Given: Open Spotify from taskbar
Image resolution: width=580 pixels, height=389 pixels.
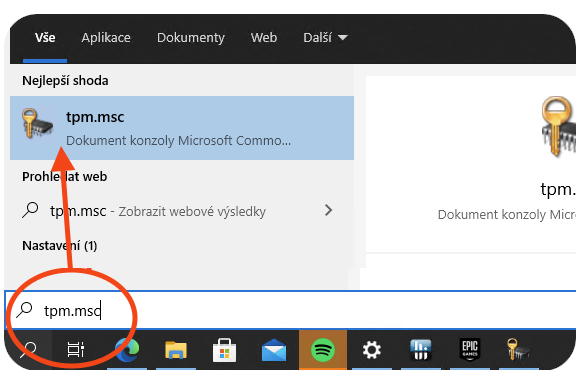Looking at the screenshot, I should (323, 350).
